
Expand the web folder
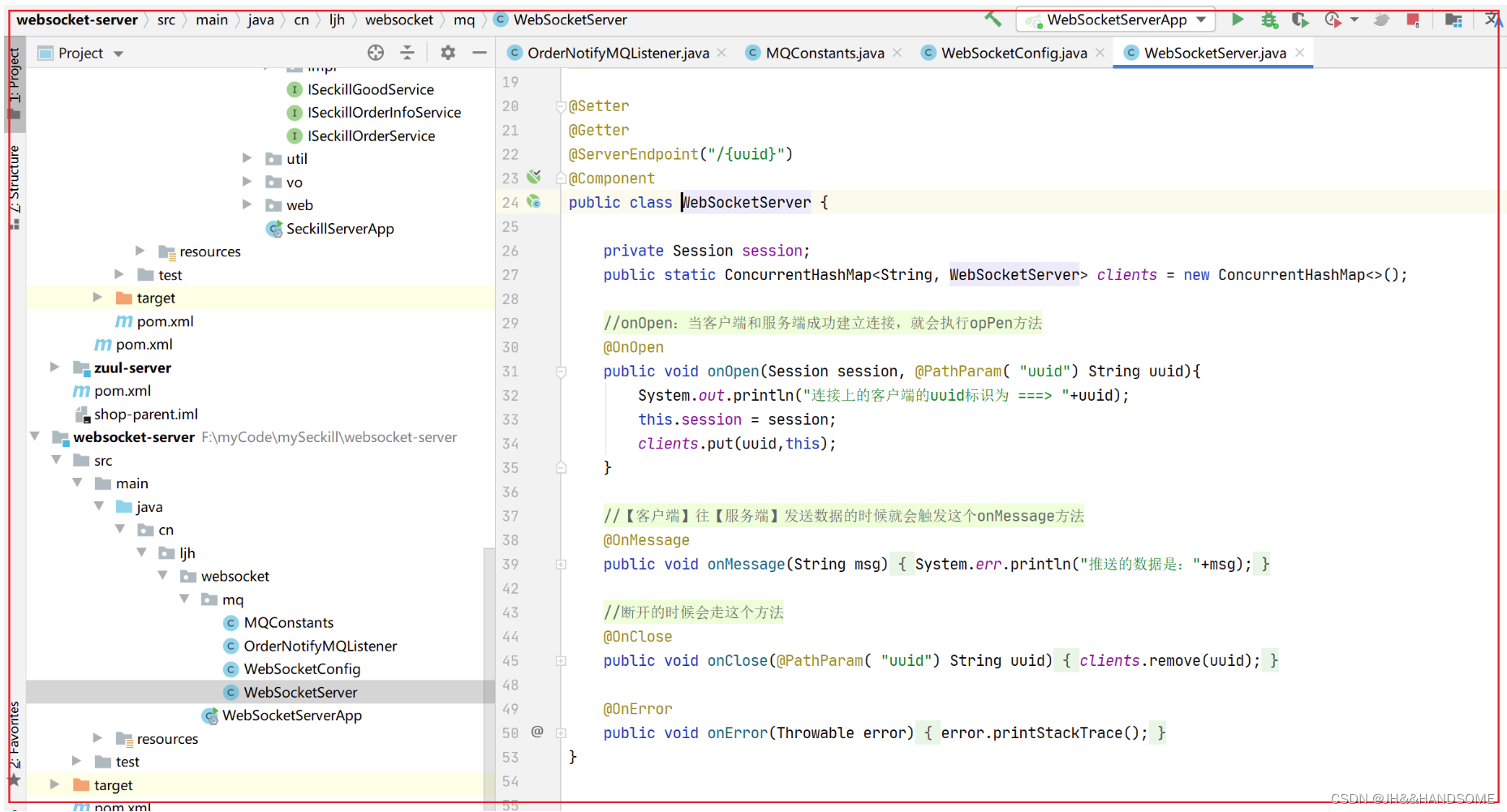tap(248, 204)
